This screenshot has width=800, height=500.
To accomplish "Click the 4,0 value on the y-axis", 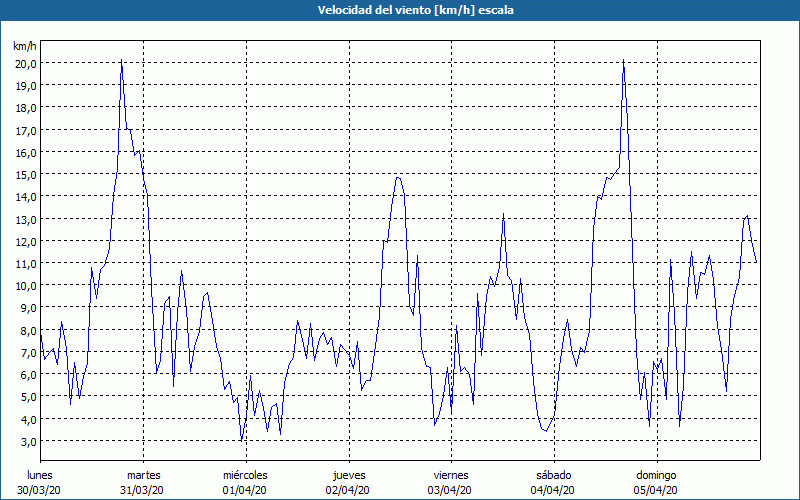I will [x=29, y=419].
